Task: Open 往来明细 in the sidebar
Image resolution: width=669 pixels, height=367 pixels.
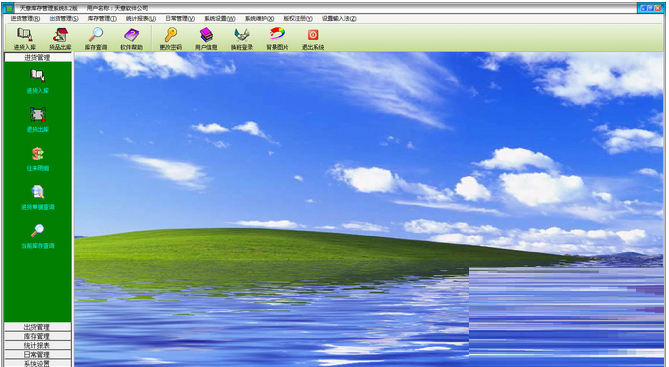Action: [x=38, y=158]
